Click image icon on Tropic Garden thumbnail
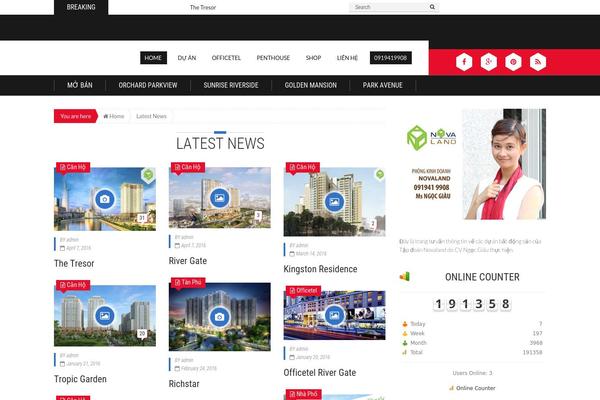The image size is (600, 400). coord(104,316)
